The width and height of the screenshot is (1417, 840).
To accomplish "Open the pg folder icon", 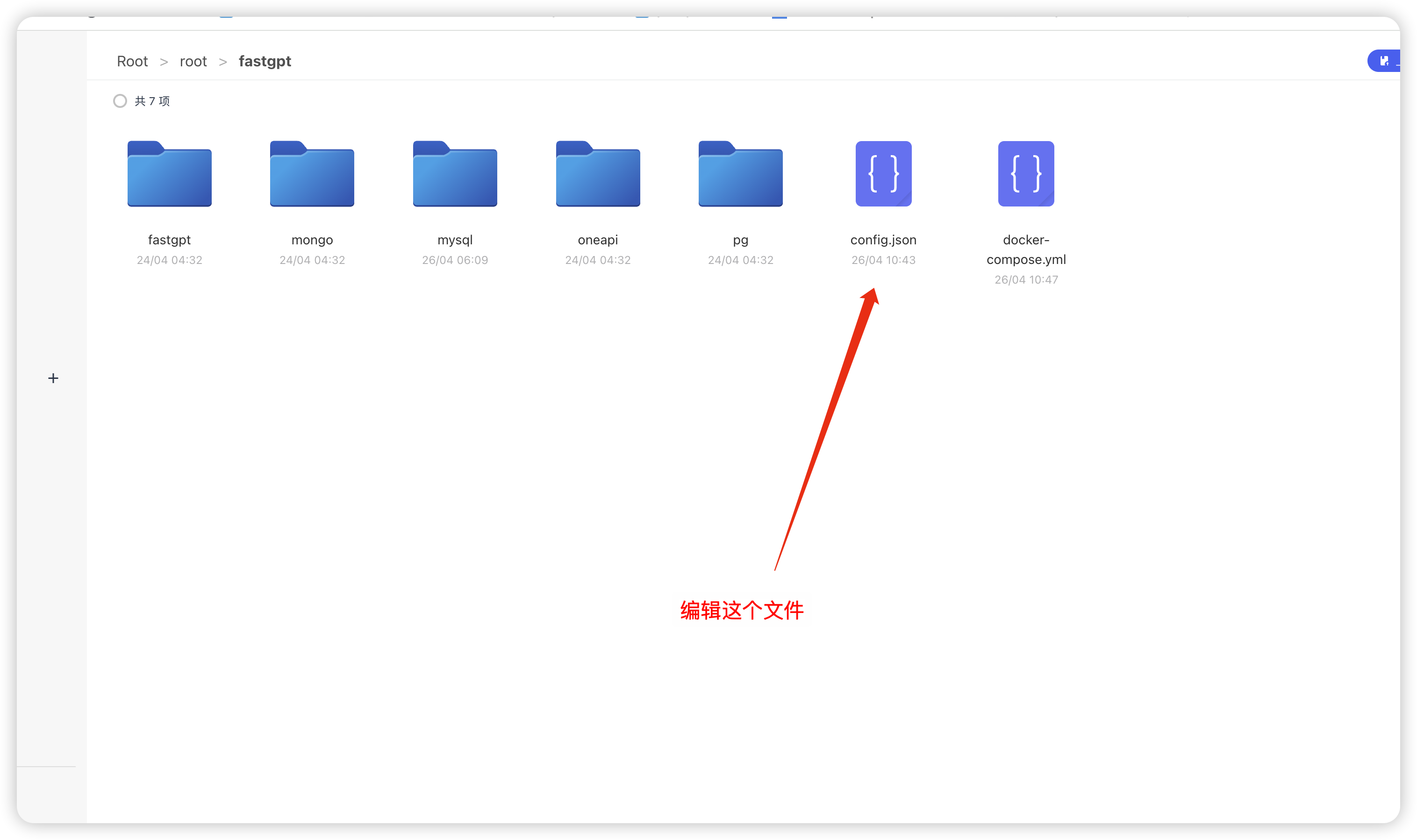I will 740,174.
